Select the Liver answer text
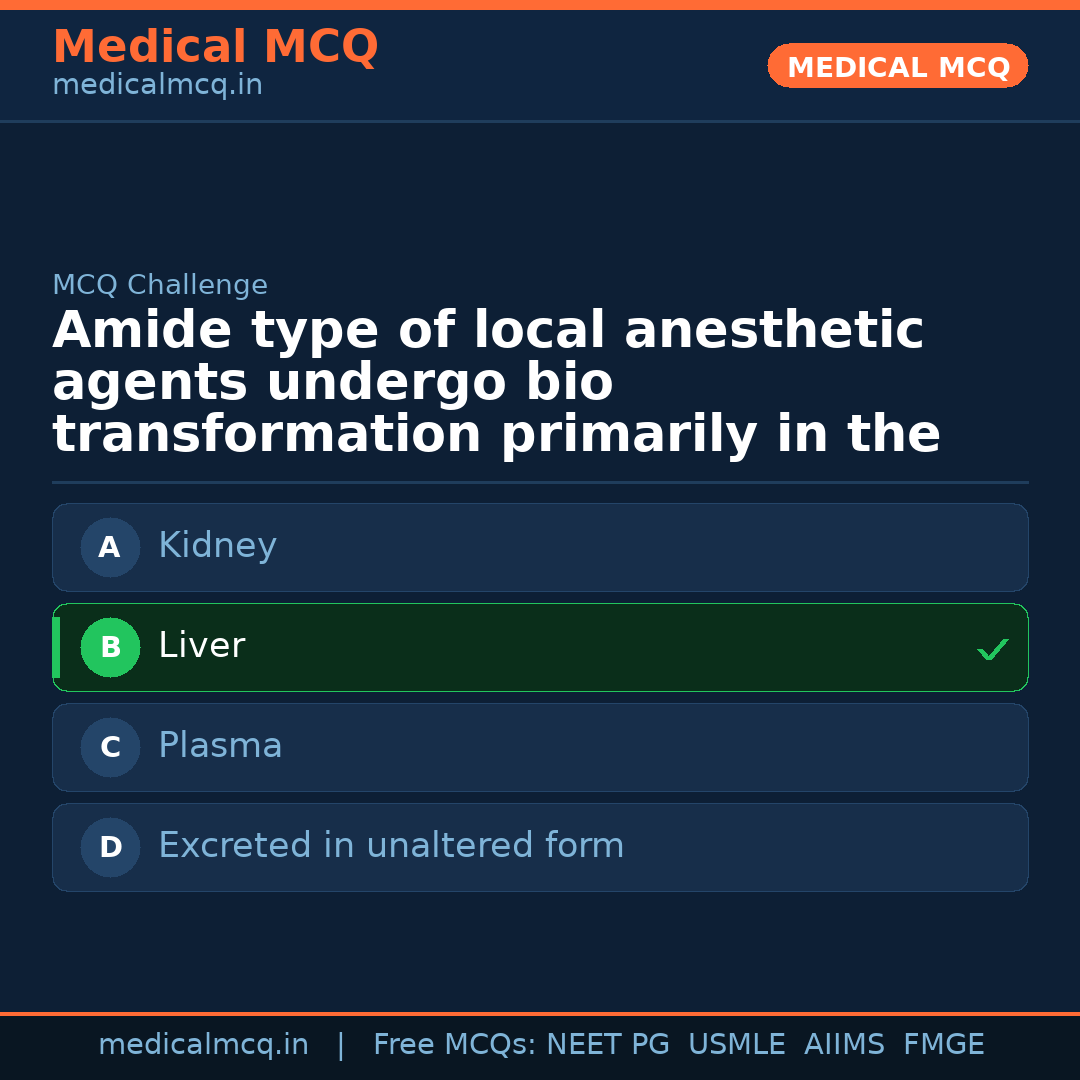Screen dimensions: 1080x1080 [201, 646]
